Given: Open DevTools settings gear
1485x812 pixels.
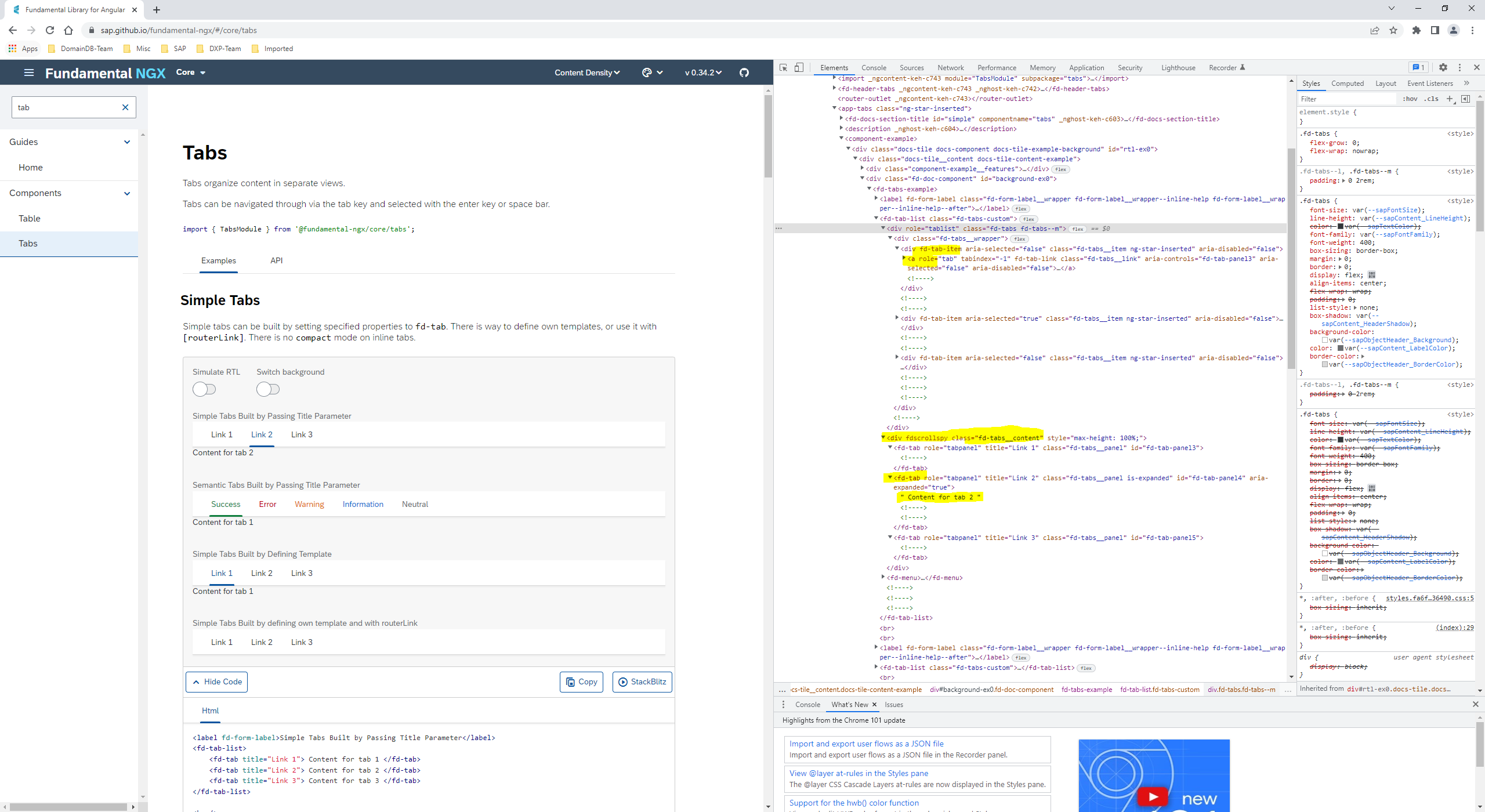Looking at the screenshot, I should (1443, 67).
